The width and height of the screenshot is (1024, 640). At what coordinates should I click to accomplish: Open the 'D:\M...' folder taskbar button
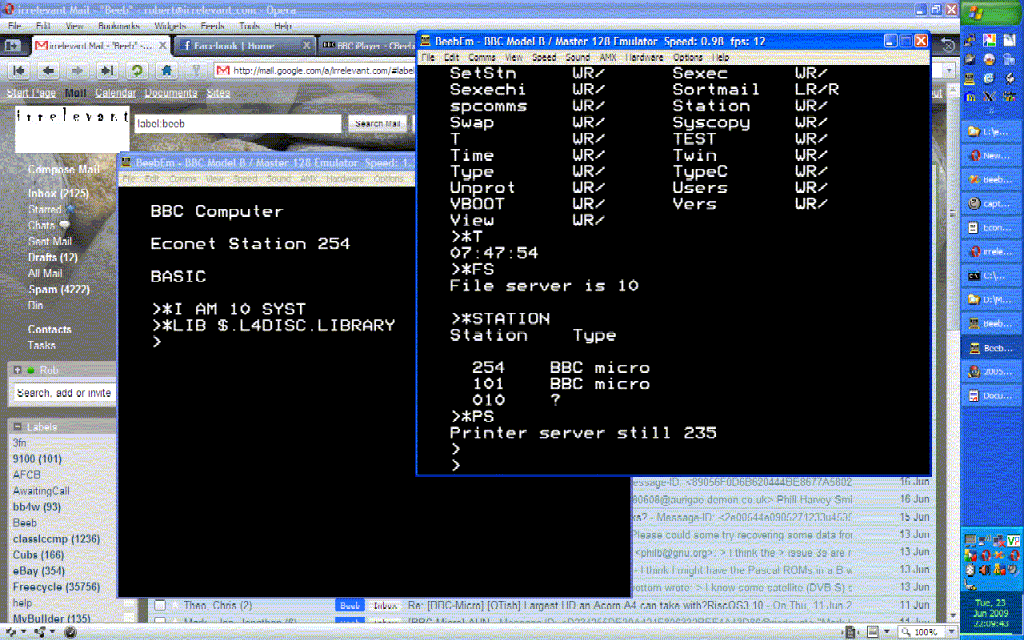(991, 300)
